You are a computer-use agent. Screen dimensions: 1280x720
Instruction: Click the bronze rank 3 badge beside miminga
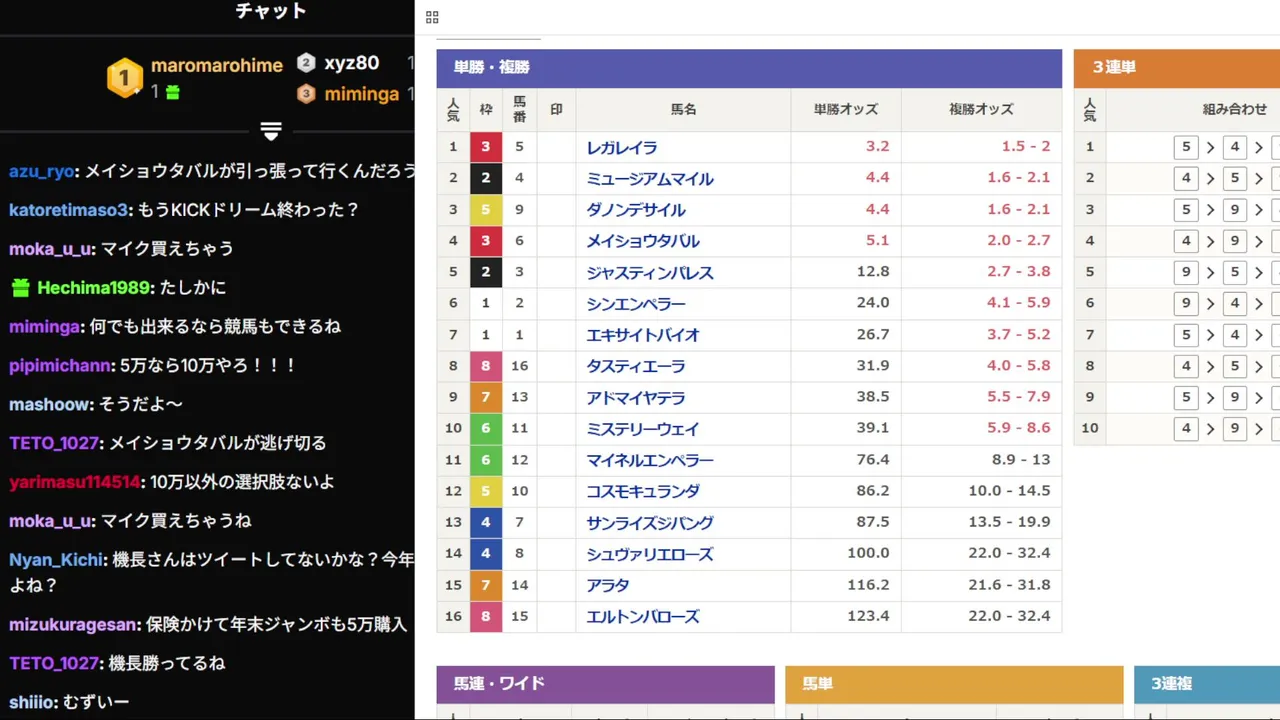click(x=306, y=94)
